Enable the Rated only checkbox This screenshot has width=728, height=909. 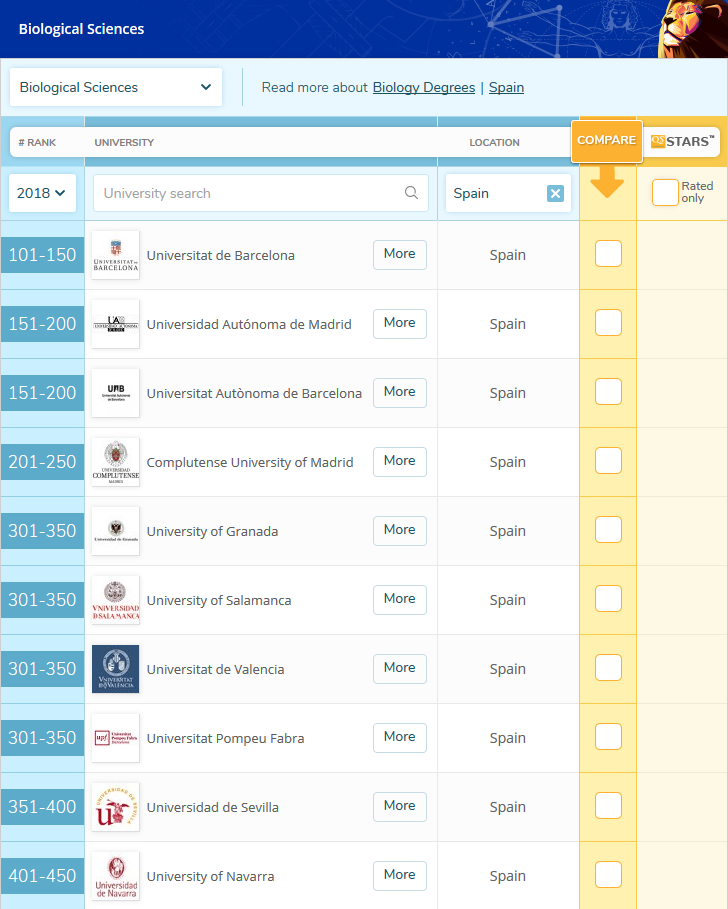pyautogui.click(x=665, y=192)
